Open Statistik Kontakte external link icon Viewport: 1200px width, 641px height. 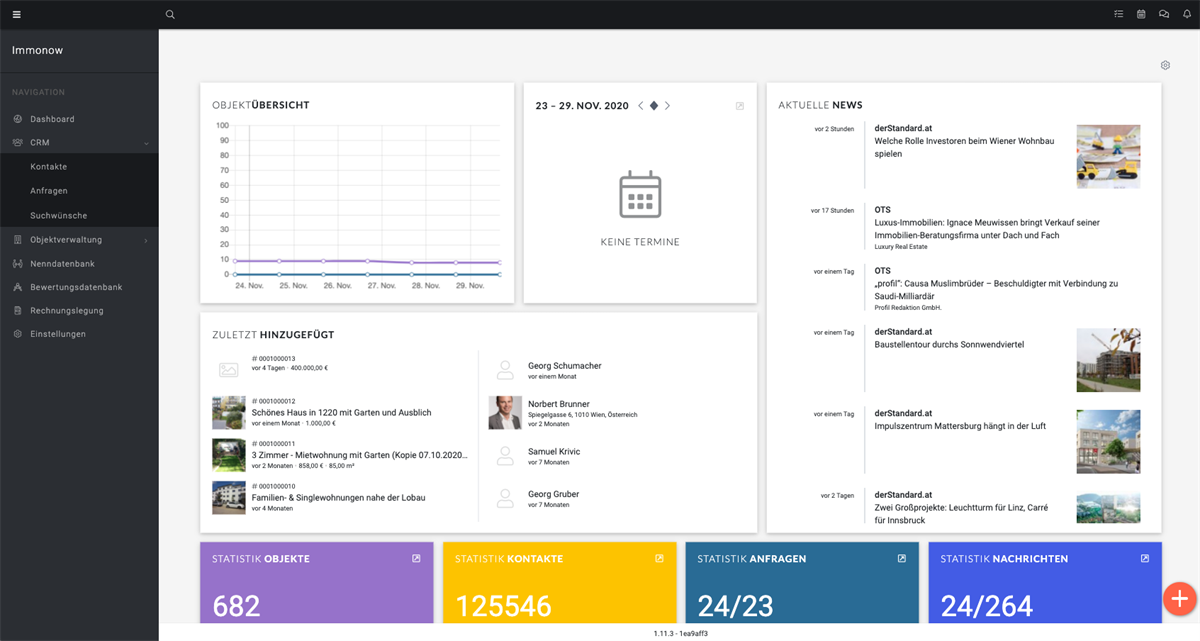click(x=659, y=558)
